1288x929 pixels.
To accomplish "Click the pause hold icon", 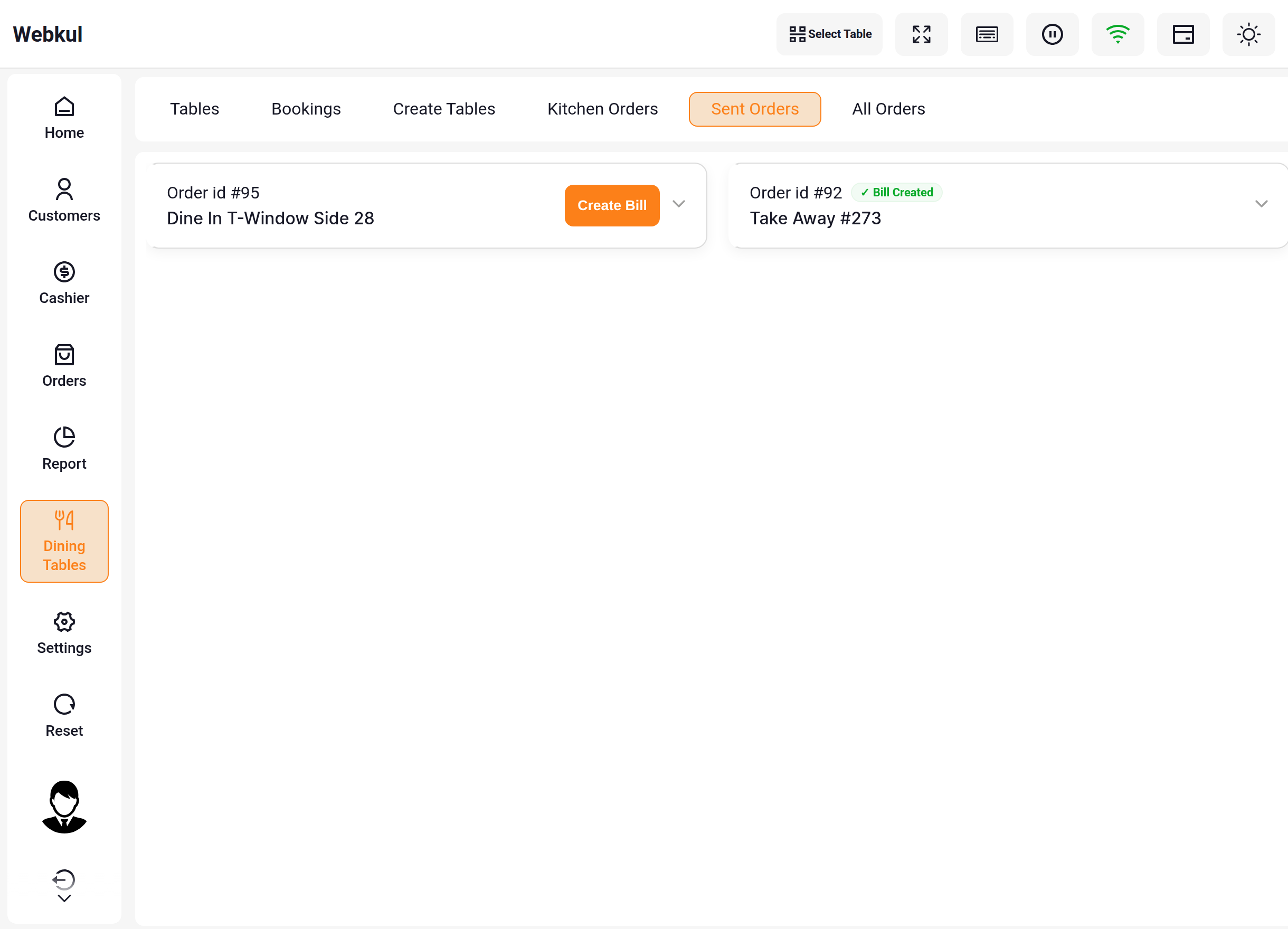I will click(x=1053, y=34).
